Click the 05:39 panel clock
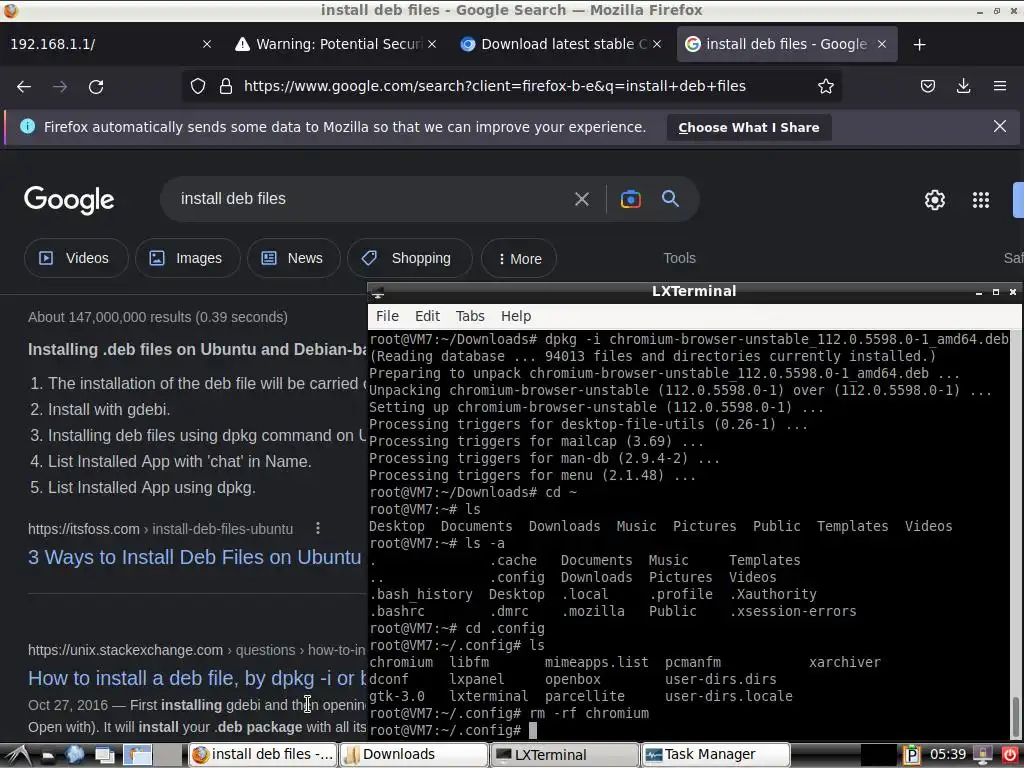This screenshot has height=768, width=1024. tap(947, 755)
